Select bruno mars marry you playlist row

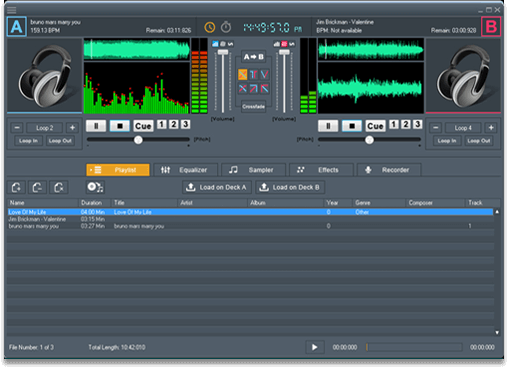click(250, 226)
